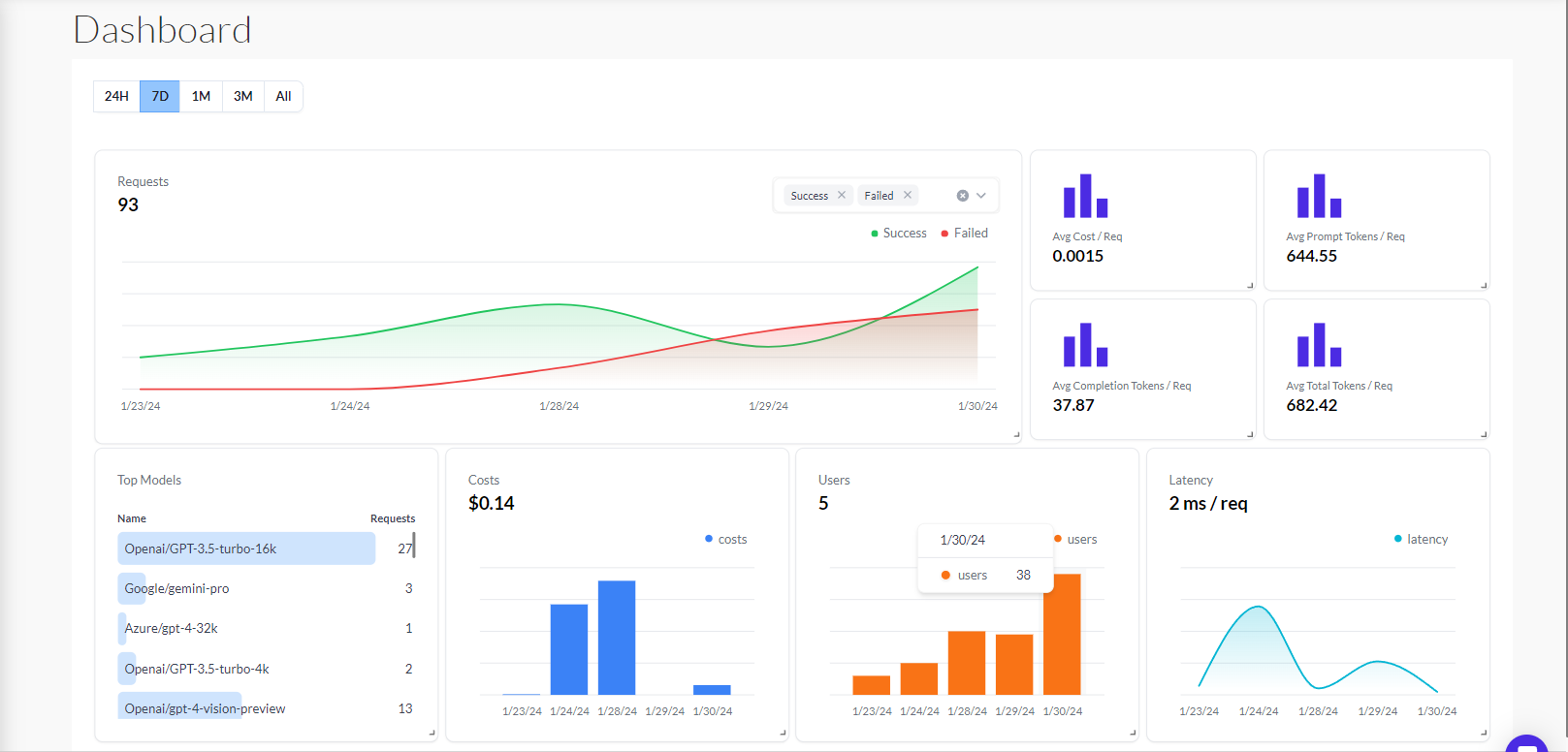This screenshot has width=1568, height=752.
Task: Remove the Failed filter tag
Action: tap(908, 195)
